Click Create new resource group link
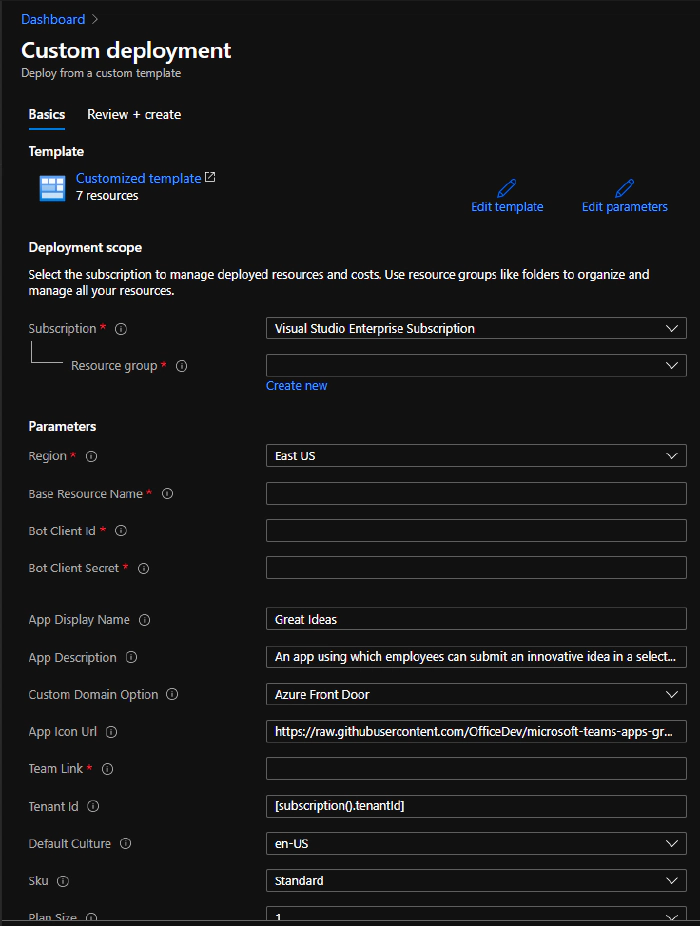This screenshot has height=926, width=700. [x=297, y=386]
